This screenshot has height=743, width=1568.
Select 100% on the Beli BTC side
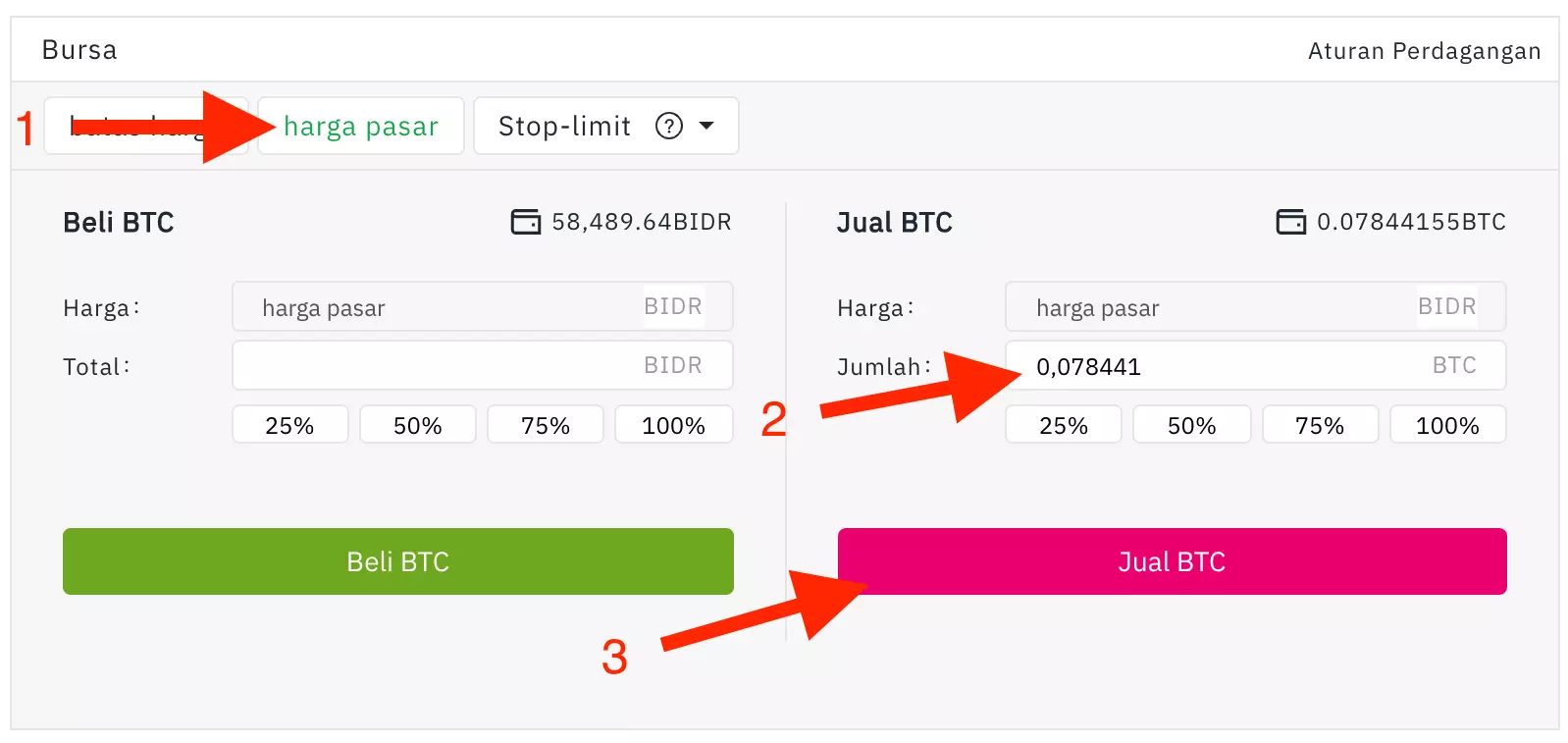(x=673, y=424)
